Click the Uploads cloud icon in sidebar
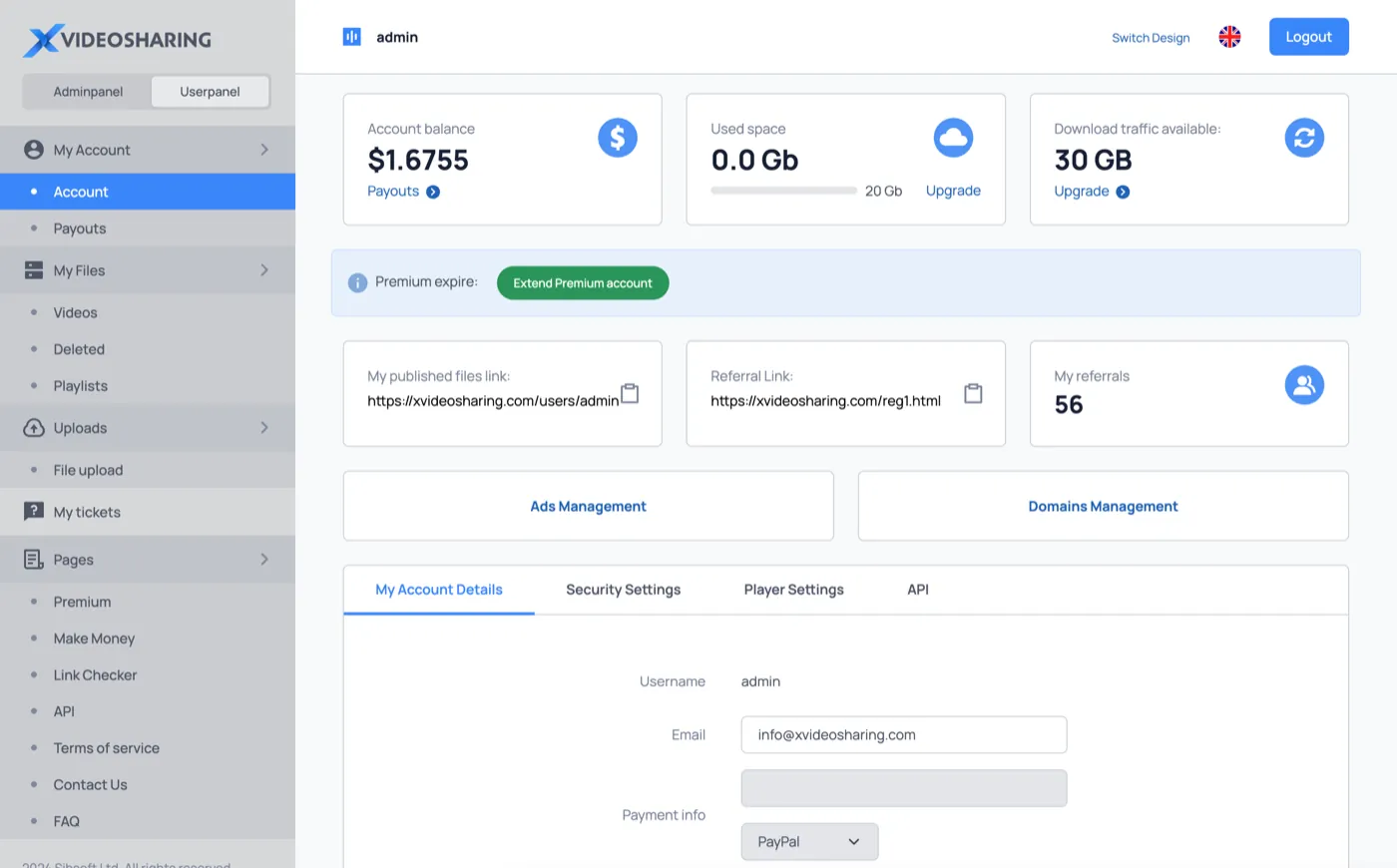Screen dimensions: 1397x868 tap(34, 428)
